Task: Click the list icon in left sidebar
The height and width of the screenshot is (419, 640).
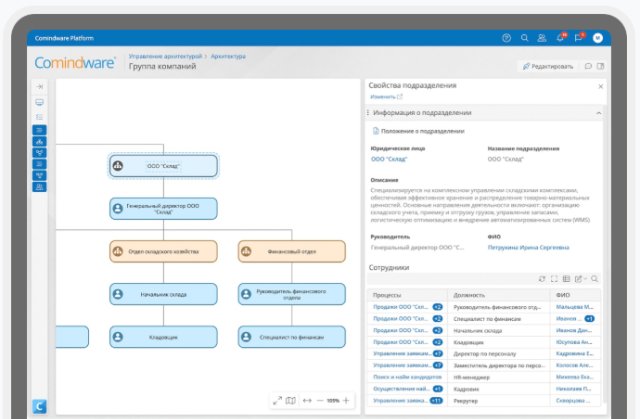Action: (40, 117)
